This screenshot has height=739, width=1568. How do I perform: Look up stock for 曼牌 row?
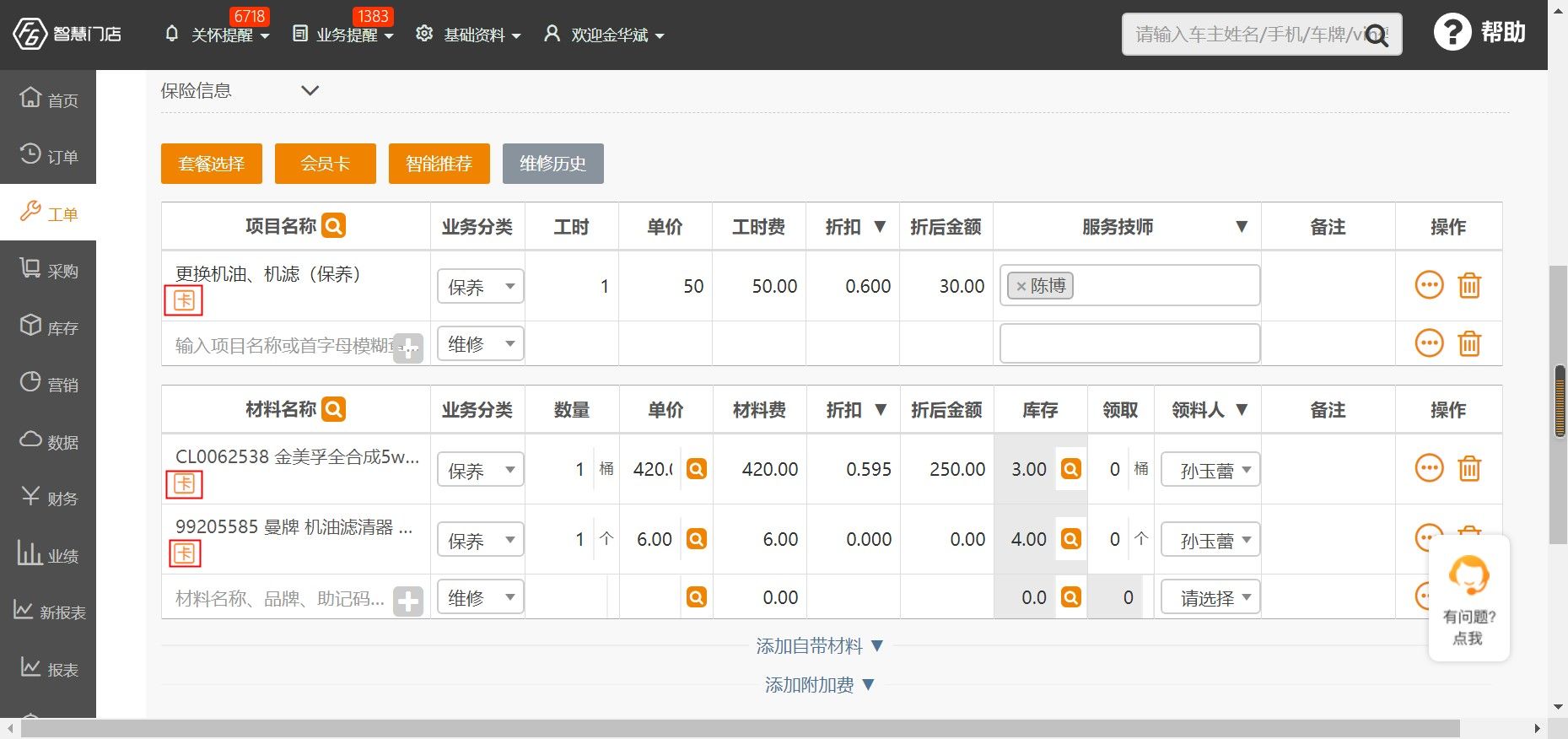(1071, 538)
